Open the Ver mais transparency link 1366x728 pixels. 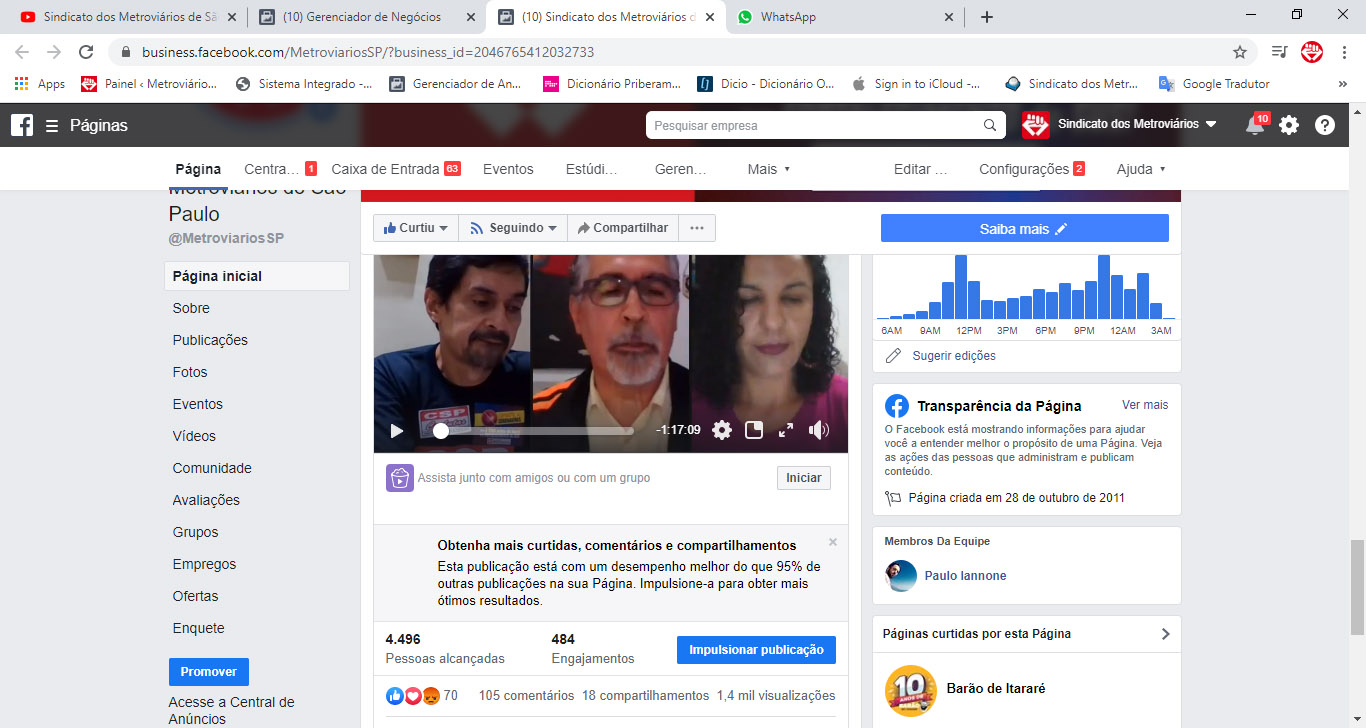pos(1144,405)
